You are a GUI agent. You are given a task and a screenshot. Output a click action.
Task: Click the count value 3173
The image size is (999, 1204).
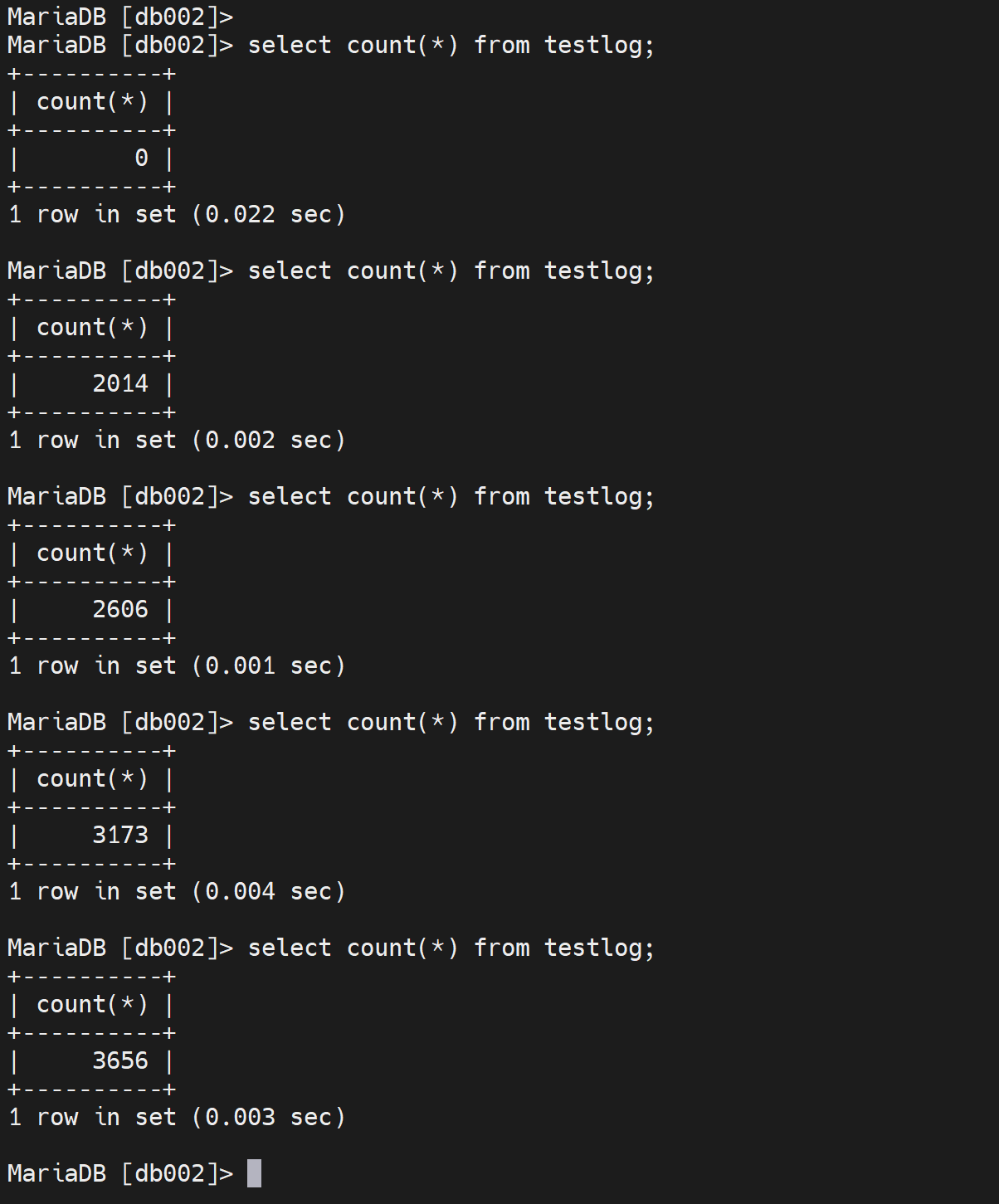120,835
